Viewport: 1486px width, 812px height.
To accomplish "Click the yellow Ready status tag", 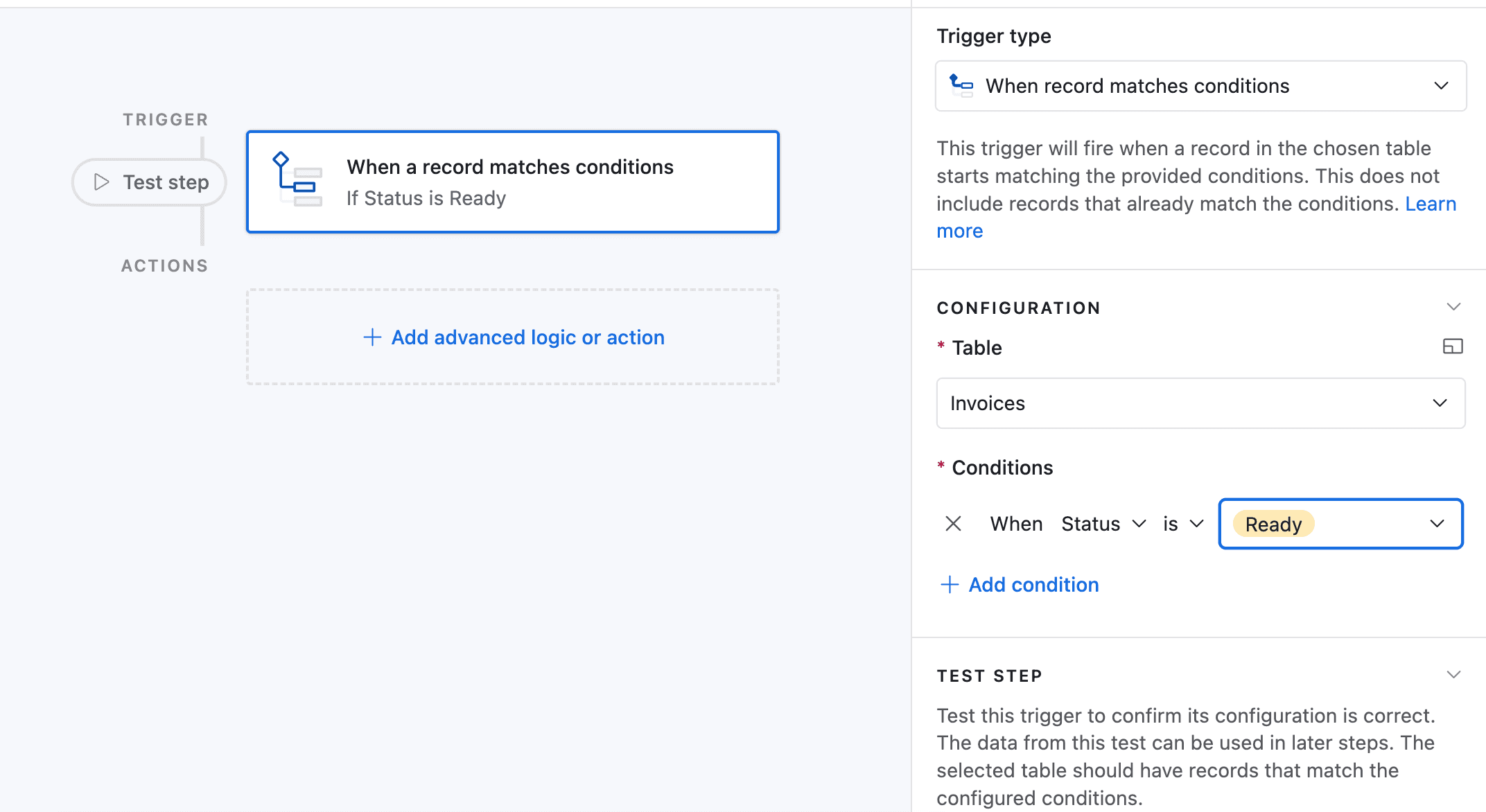I will 1273,524.
